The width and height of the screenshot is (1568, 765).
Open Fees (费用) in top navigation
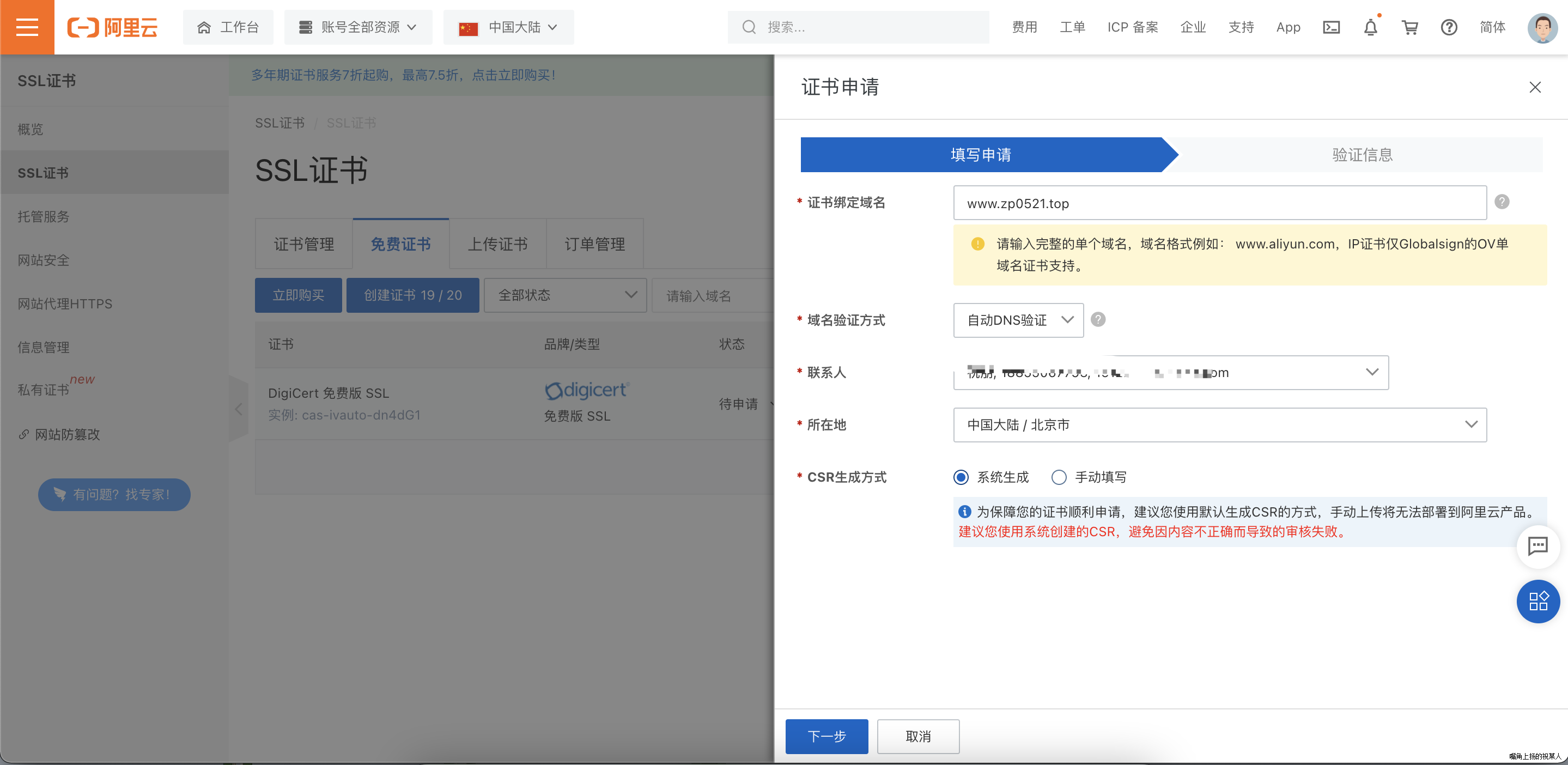tap(1024, 27)
